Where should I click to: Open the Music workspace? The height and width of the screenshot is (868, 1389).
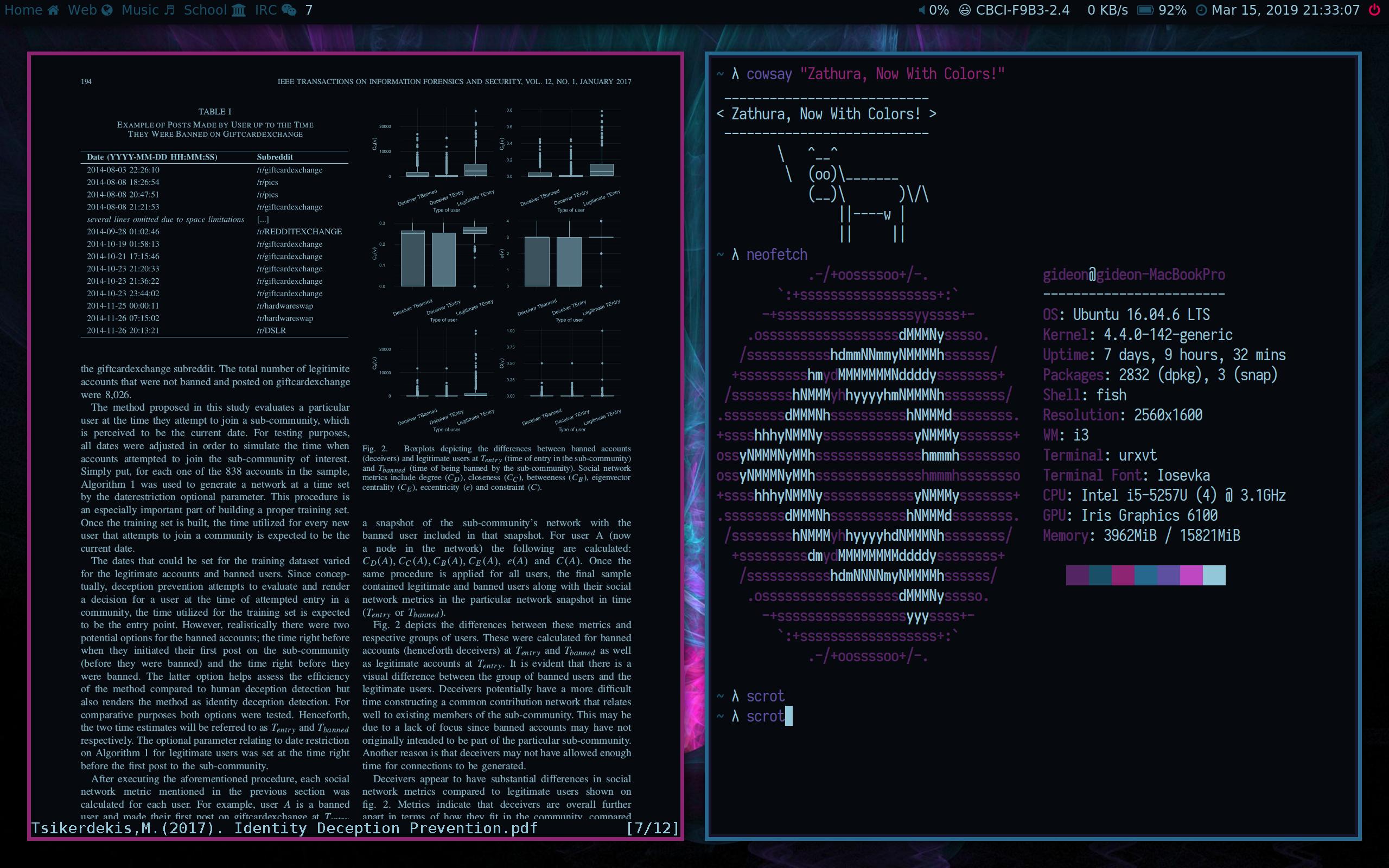point(148,10)
